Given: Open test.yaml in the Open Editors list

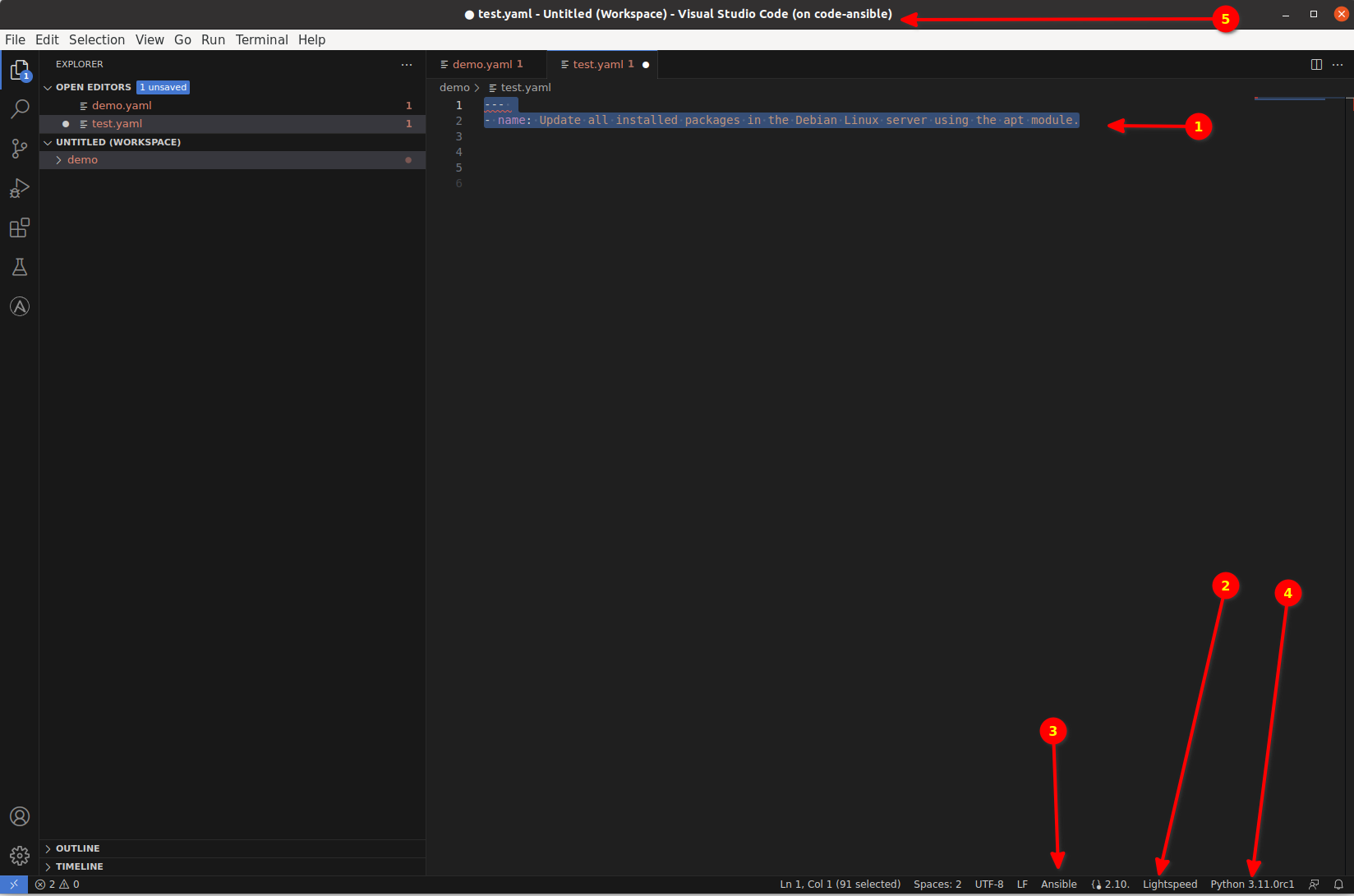Looking at the screenshot, I should coord(117,124).
